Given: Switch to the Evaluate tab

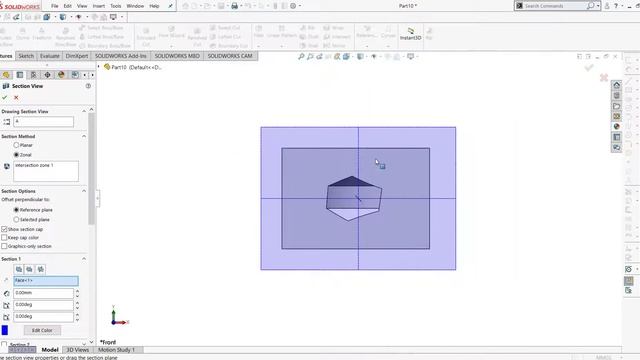Looking at the screenshot, I should click(50, 56).
